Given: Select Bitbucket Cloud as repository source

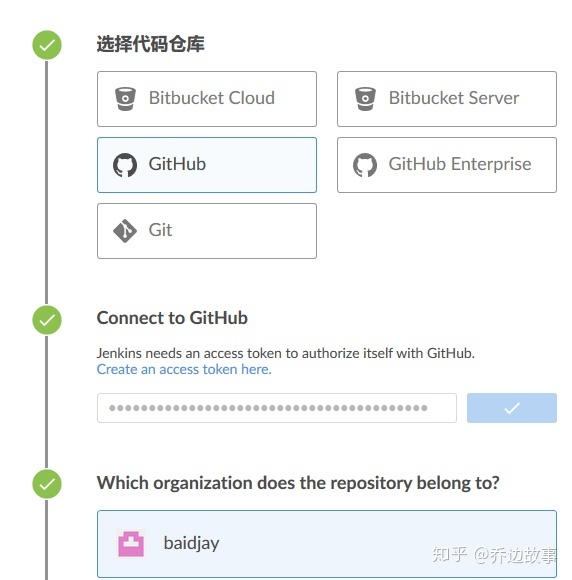Looking at the screenshot, I should [x=207, y=99].
